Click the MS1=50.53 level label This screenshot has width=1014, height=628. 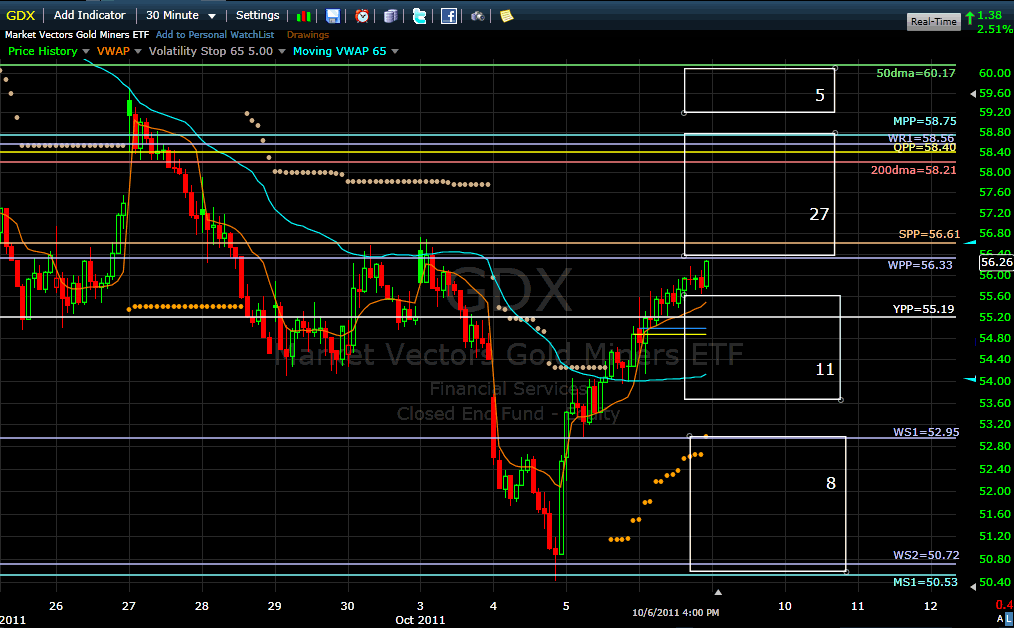[925, 582]
